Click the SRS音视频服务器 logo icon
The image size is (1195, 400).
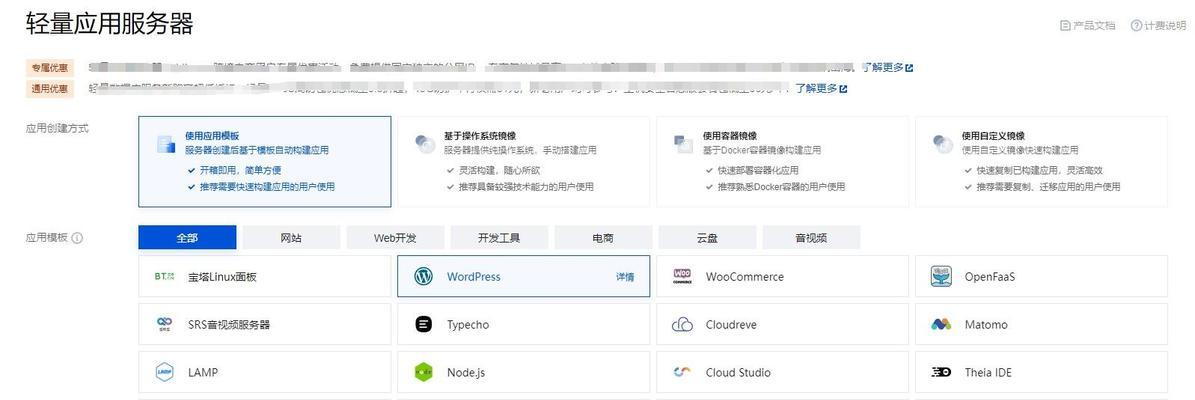[x=164, y=325]
